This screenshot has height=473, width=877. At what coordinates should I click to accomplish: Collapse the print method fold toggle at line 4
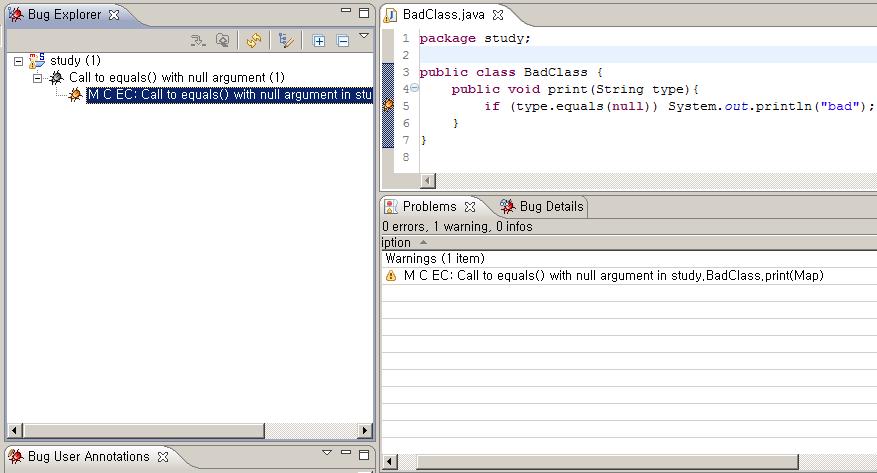click(x=414, y=88)
